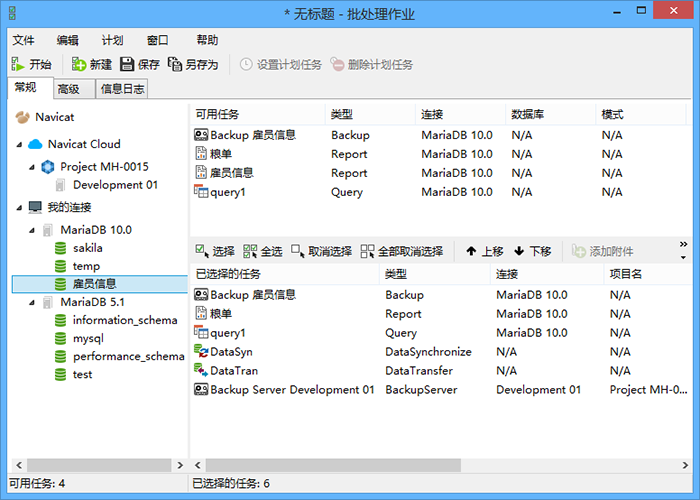Collapse the MariaDB 5.1 connection node

pyautogui.click(x=32, y=303)
